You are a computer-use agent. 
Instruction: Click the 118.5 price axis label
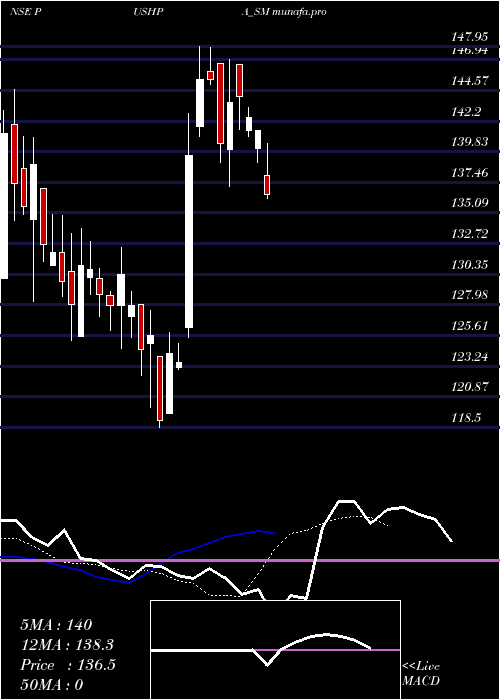click(x=466, y=418)
